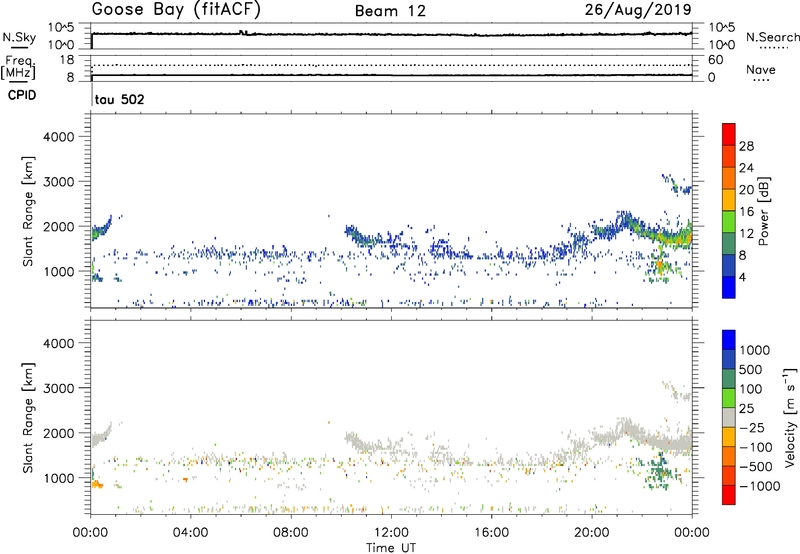Viewport: 800px width, 554px height.
Task: Click the "N.Sky" legend label
Action: click(19, 37)
